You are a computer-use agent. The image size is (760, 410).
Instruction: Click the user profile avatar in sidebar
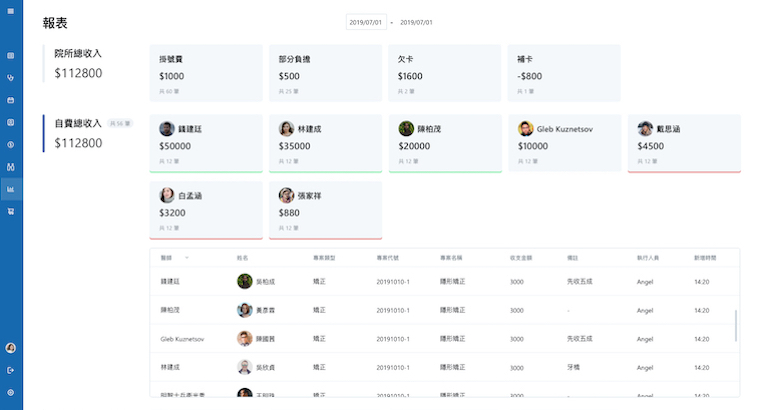[11, 347]
